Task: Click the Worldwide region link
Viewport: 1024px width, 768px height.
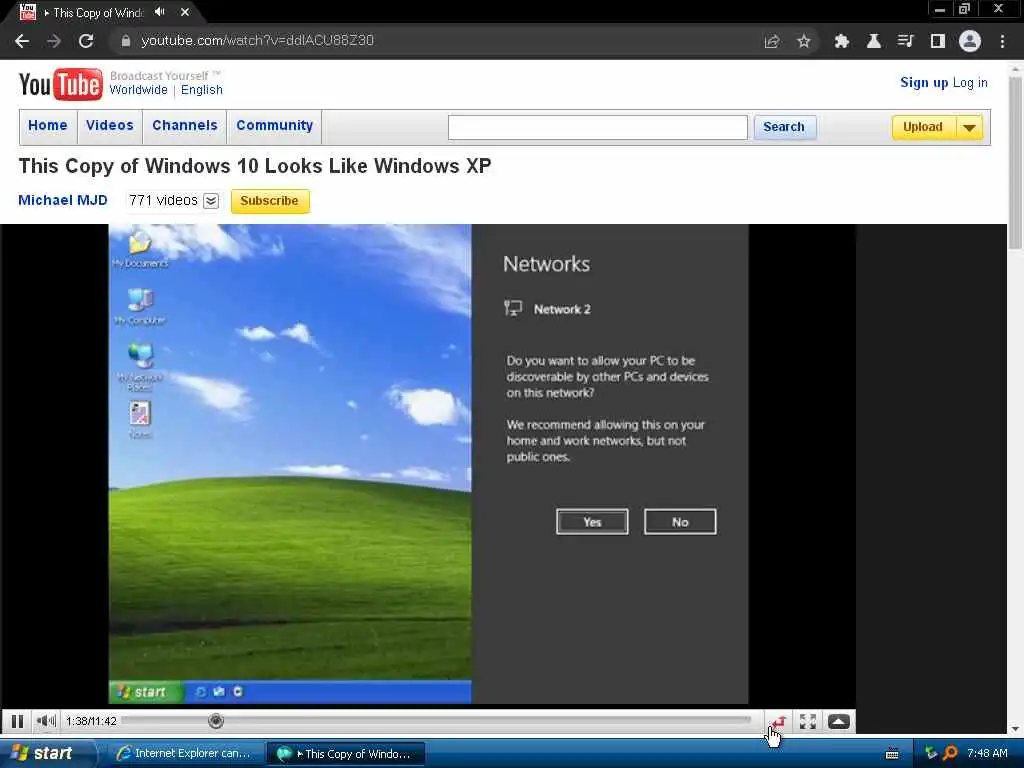Action: pos(138,89)
